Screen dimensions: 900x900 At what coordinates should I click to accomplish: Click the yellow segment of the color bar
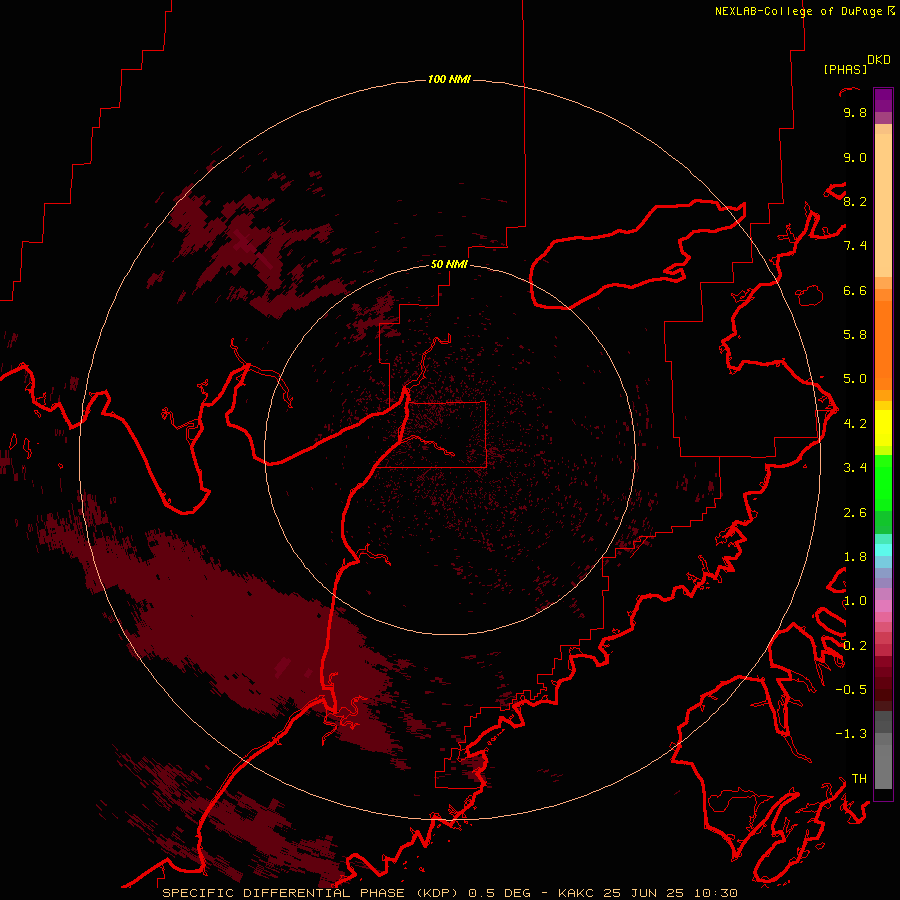click(883, 427)
